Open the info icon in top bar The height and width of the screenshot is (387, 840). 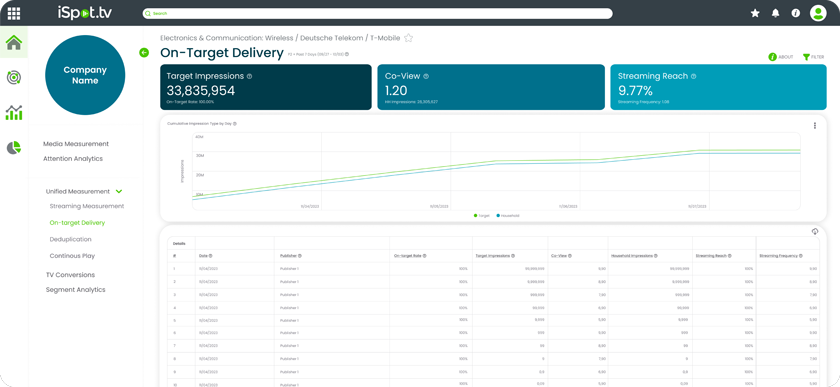[x=796, y=13]
